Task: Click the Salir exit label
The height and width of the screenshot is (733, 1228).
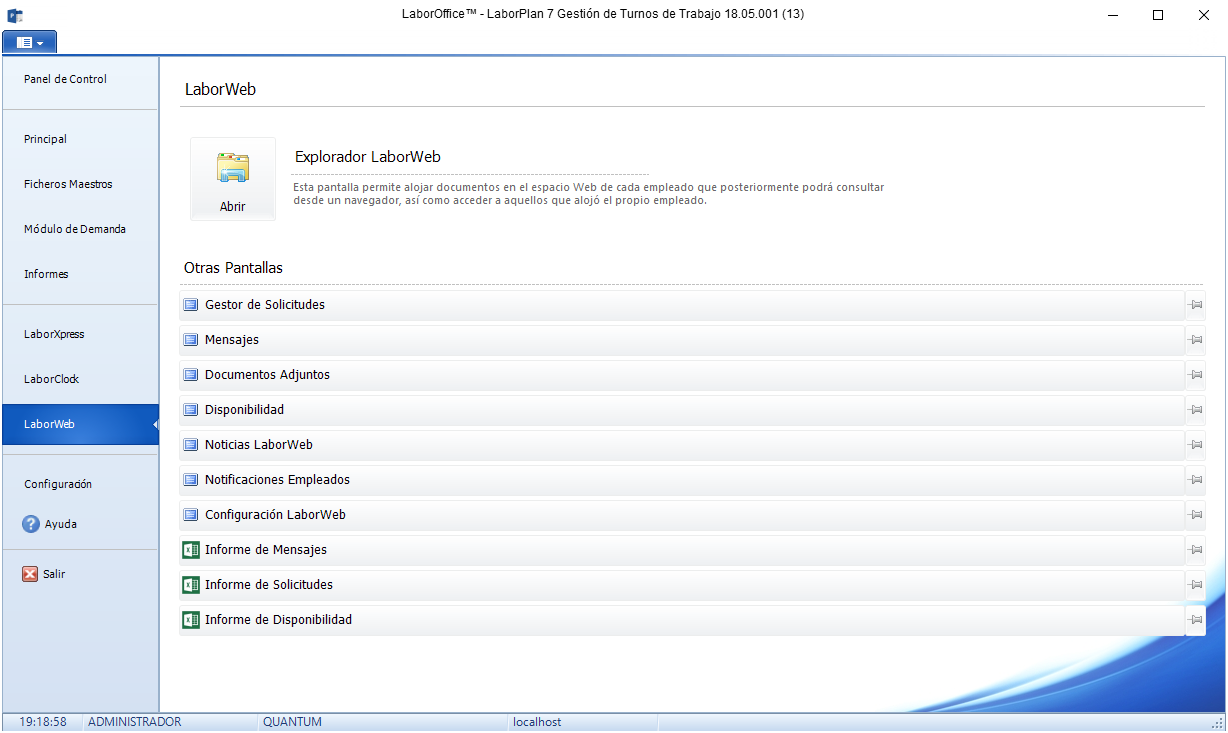Action: (x=54, y=574)
